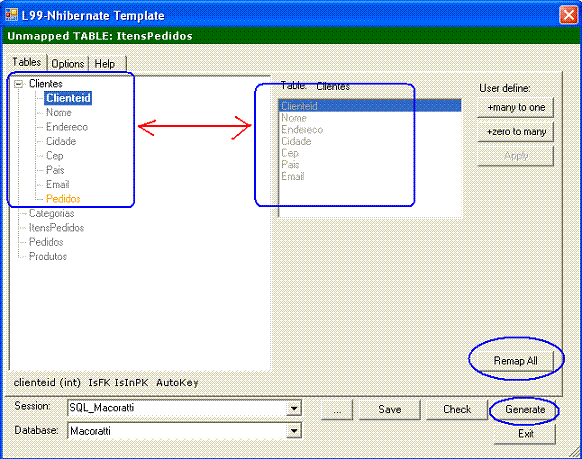Select the Pedidos item under Clientes
The image size is (582, 459).
pos(63,199)
